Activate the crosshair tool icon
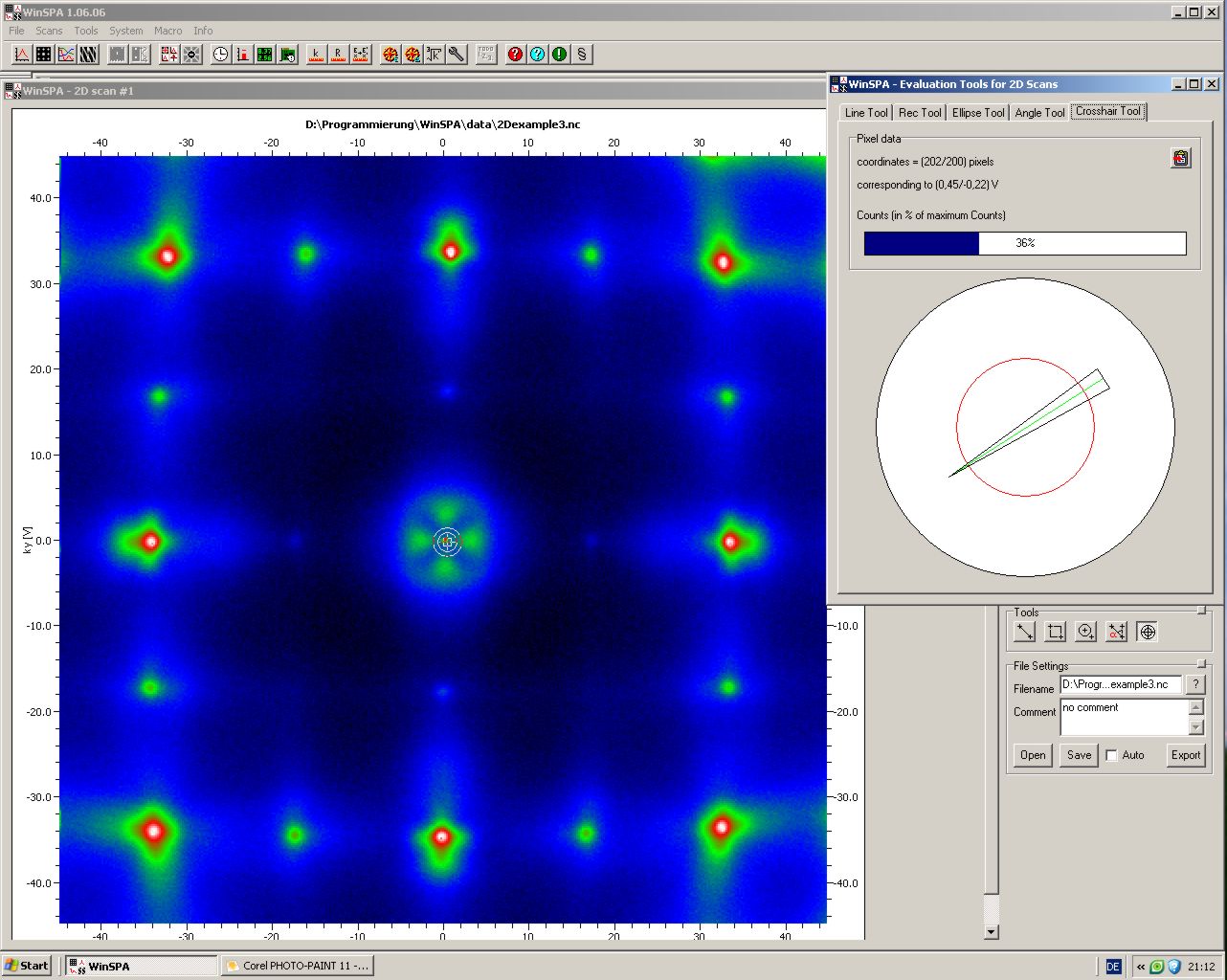 click(x=1148, y=632)
